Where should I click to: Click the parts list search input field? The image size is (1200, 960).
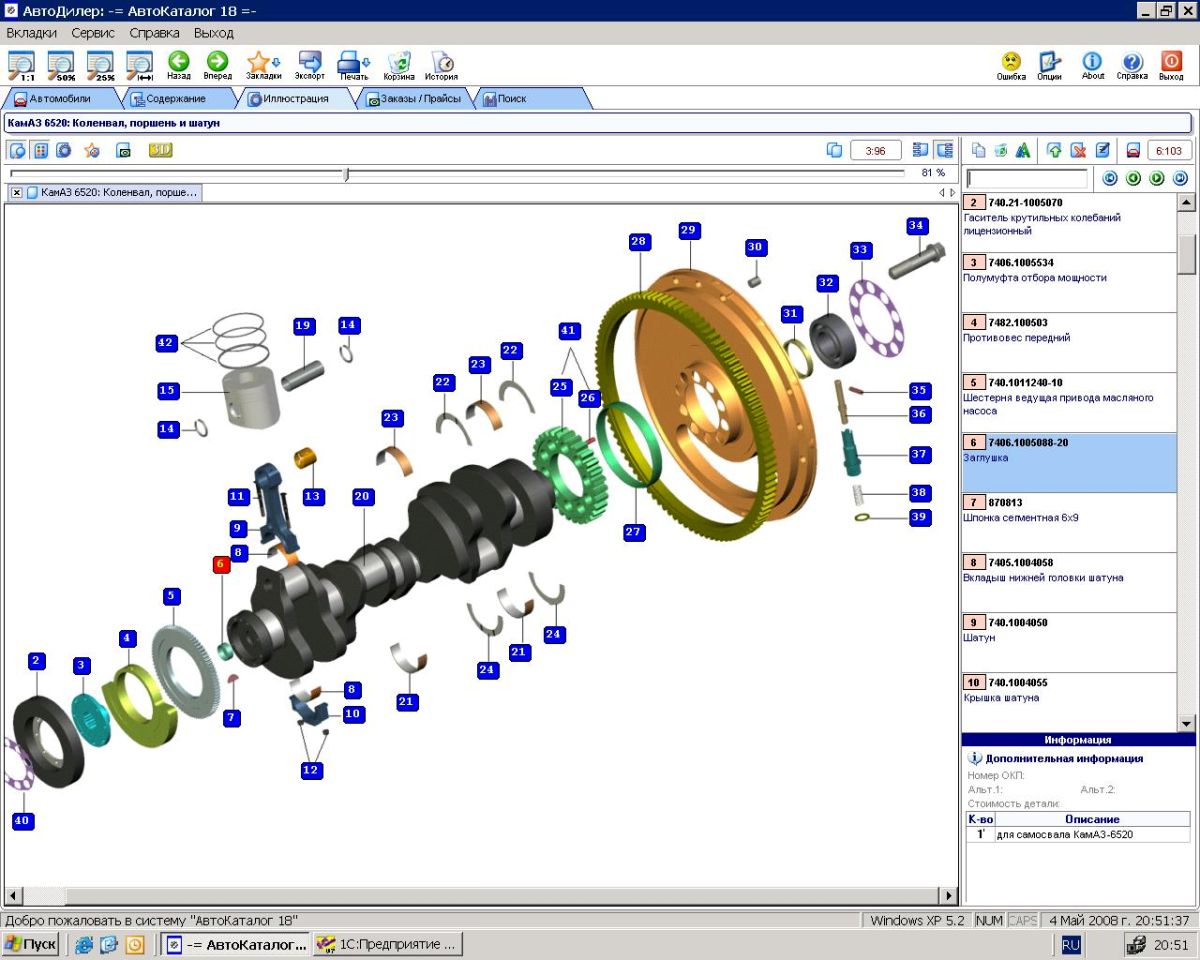coord(1027,179)
